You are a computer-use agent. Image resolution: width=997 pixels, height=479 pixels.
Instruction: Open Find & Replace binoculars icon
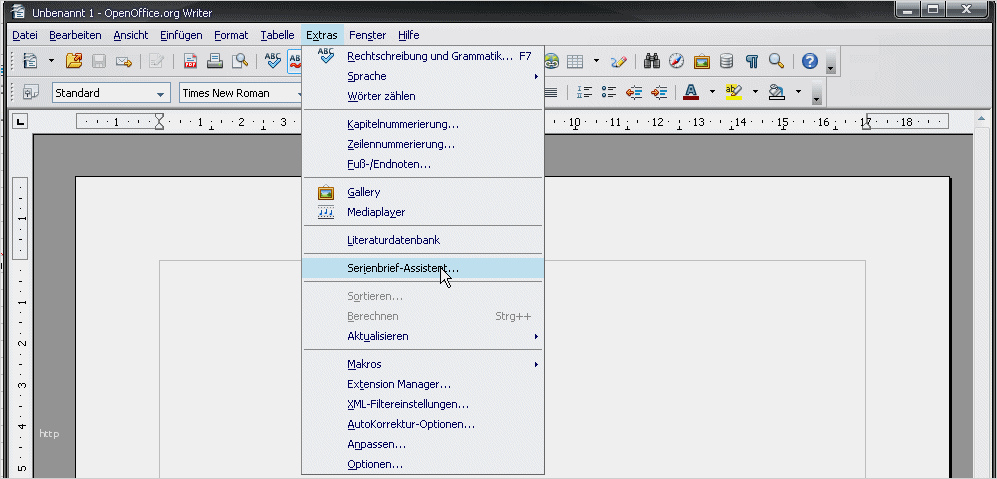(652, 62)
